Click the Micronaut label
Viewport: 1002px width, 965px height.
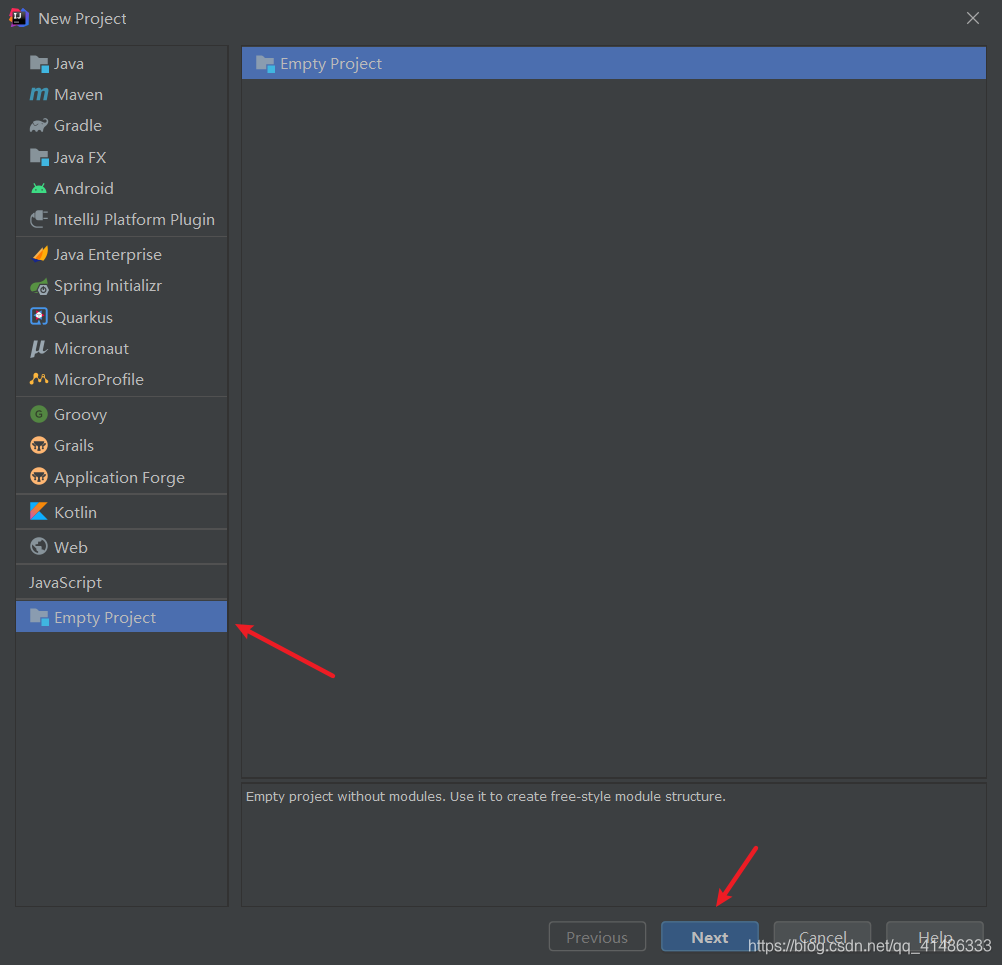click(x=91, y=348)
